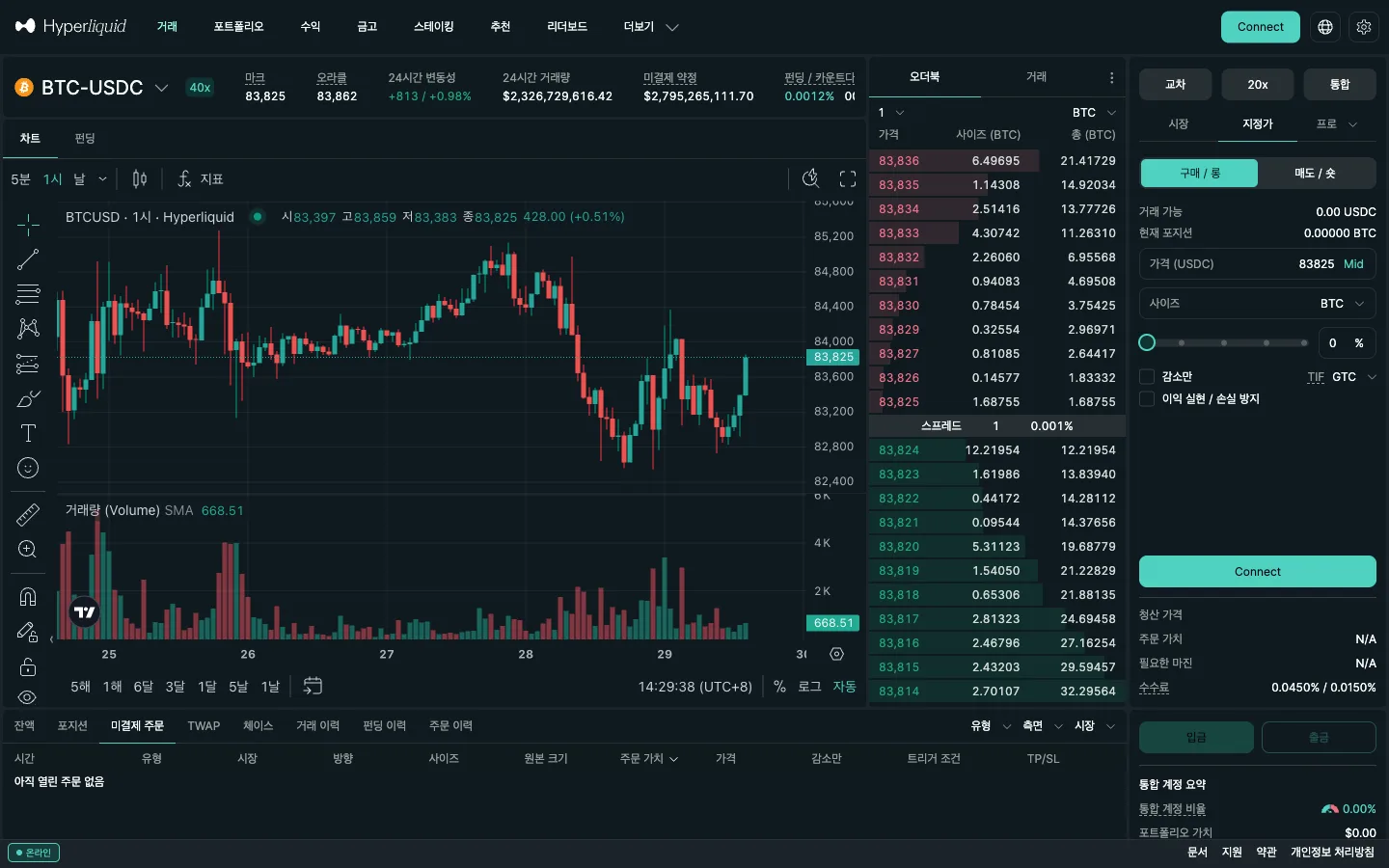Expand the 더보기 menu dropdown
1389x868 pixels.
click(x=651, y=27)
